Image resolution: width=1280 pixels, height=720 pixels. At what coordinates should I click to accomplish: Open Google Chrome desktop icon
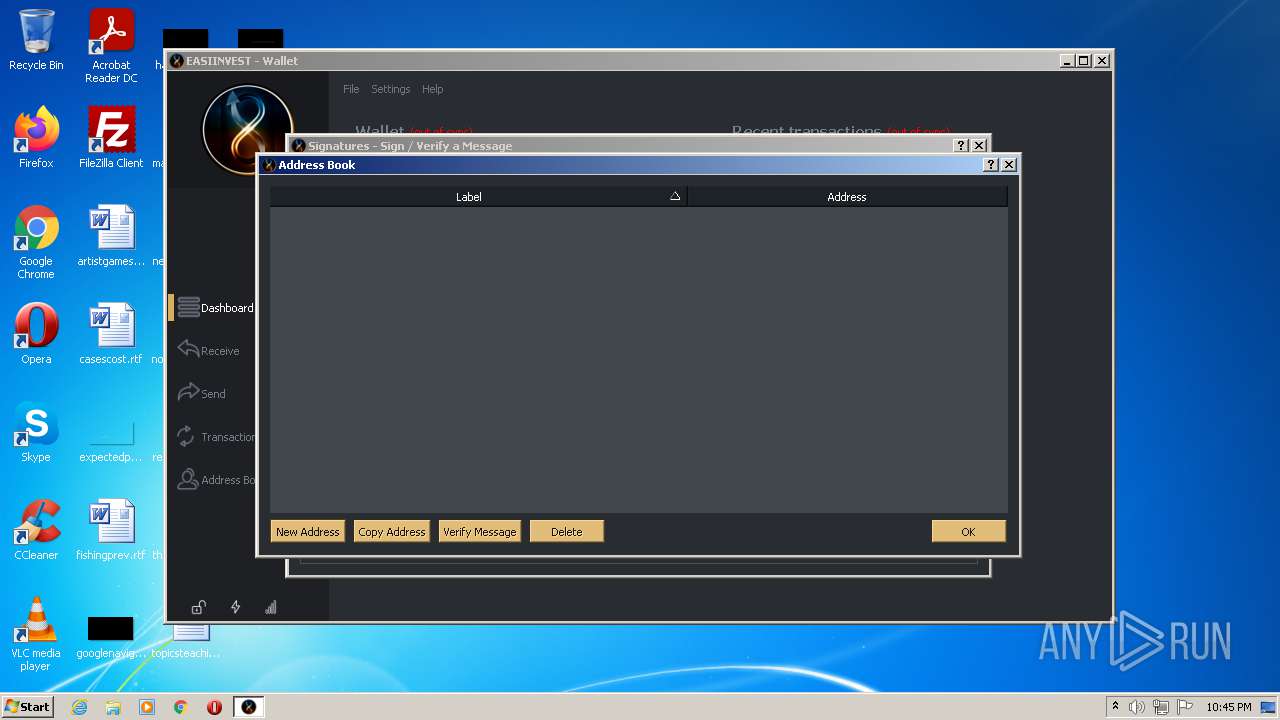(x=36, y=242)
